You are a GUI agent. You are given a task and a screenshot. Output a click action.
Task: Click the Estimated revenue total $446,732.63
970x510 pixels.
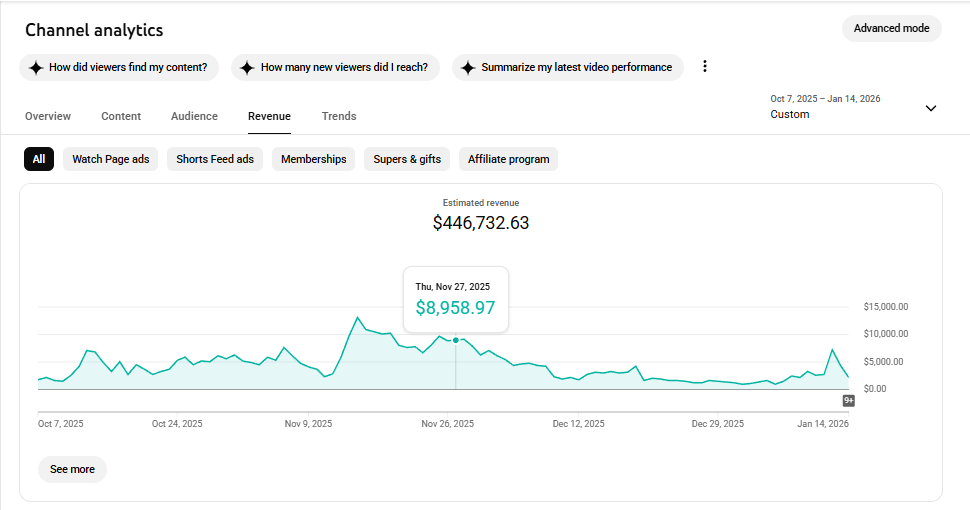[480, 223]
